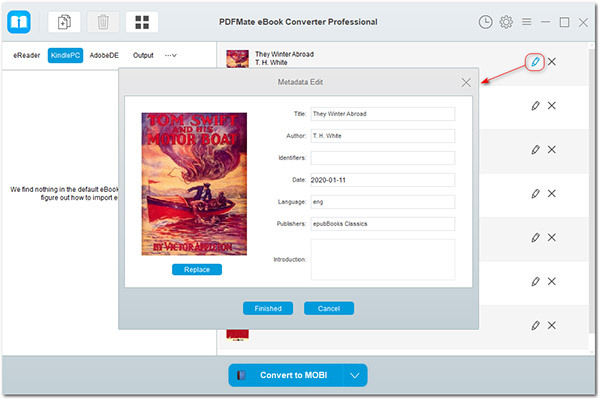600x400 pixels.
Task: Expand the more tabs dropdown
Action: pyautogui.click(x=170, y=55)
